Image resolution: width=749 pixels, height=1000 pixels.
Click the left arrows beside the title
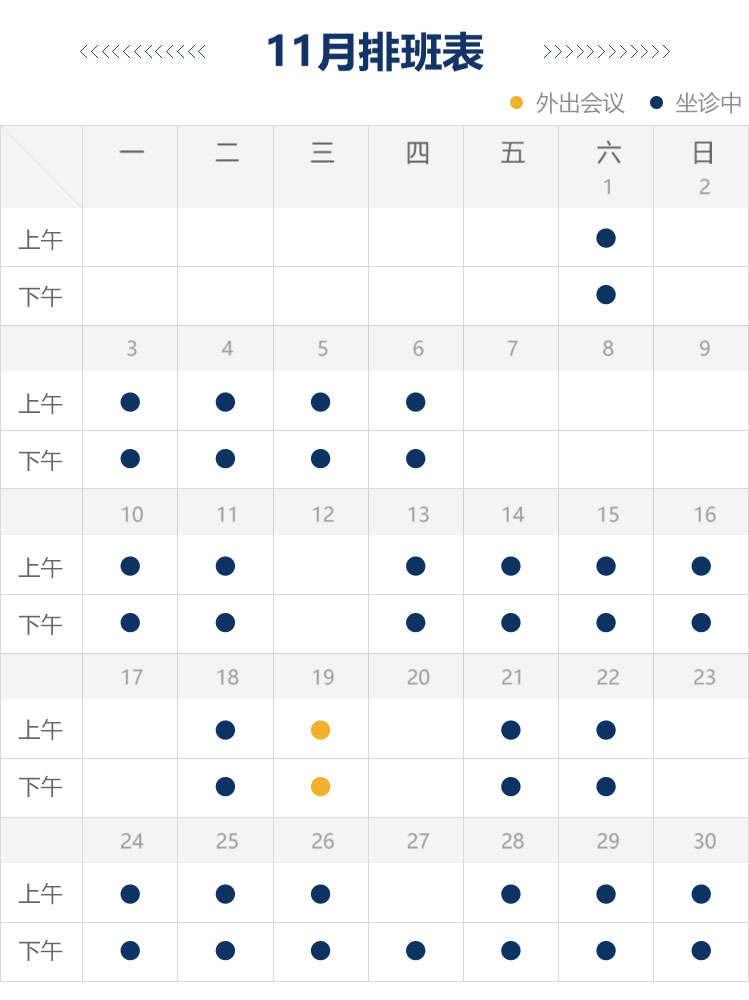tap(143, 52)
